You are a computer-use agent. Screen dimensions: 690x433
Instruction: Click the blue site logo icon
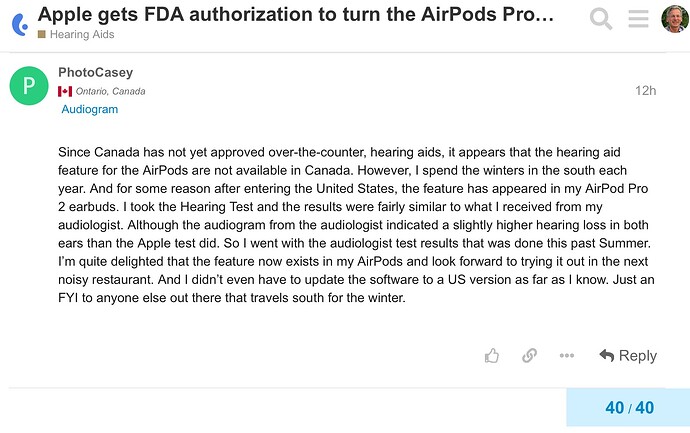click(x=20, y=24)
